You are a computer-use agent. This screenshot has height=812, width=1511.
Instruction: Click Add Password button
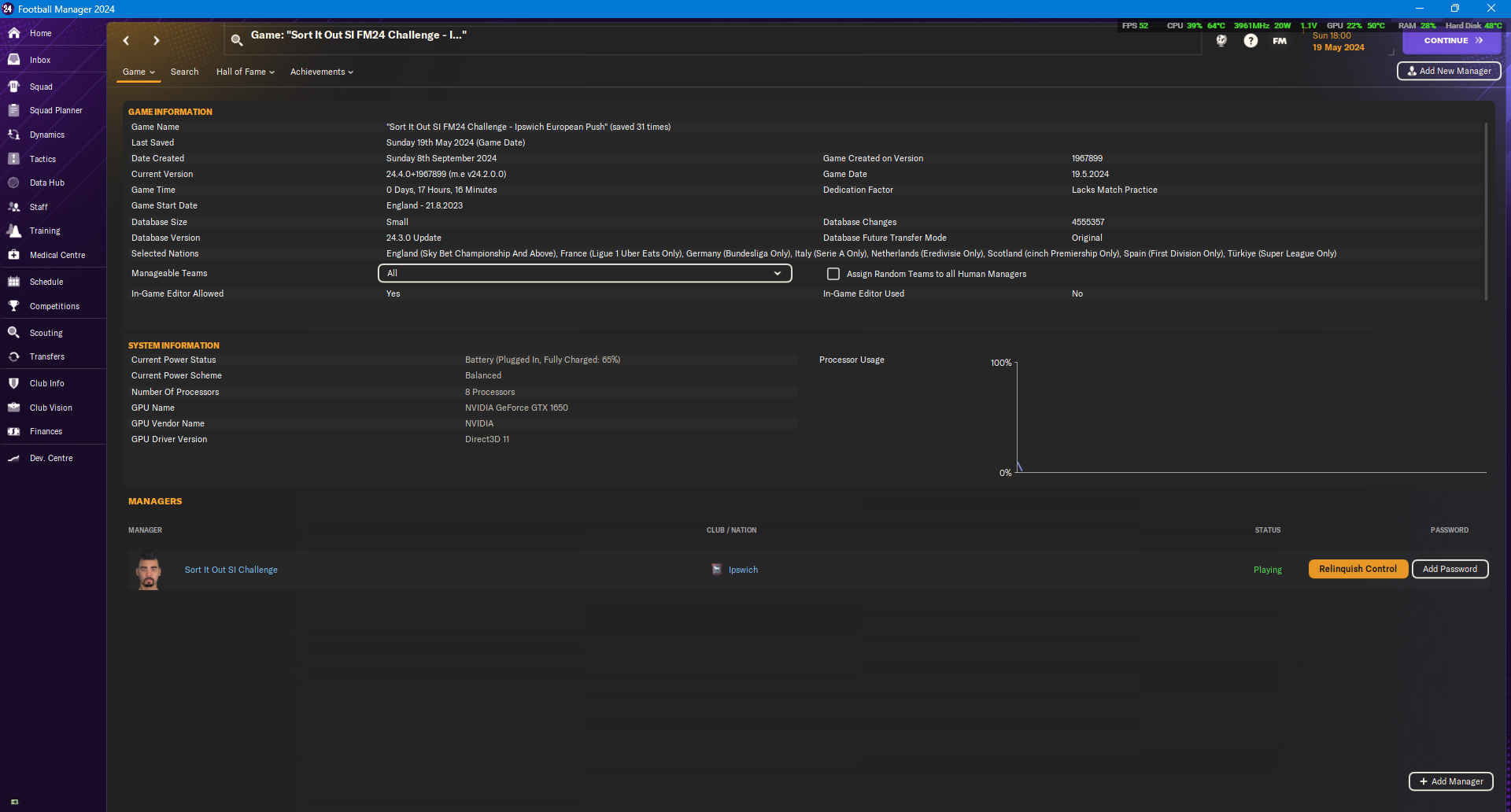[1450, 569]
